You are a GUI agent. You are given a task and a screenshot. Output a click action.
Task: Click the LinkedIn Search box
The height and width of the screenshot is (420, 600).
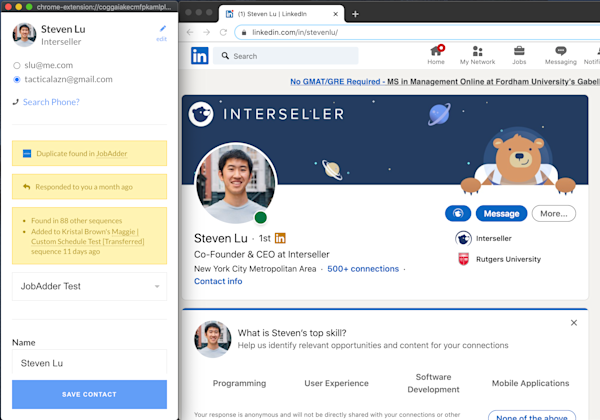(285, 56)
